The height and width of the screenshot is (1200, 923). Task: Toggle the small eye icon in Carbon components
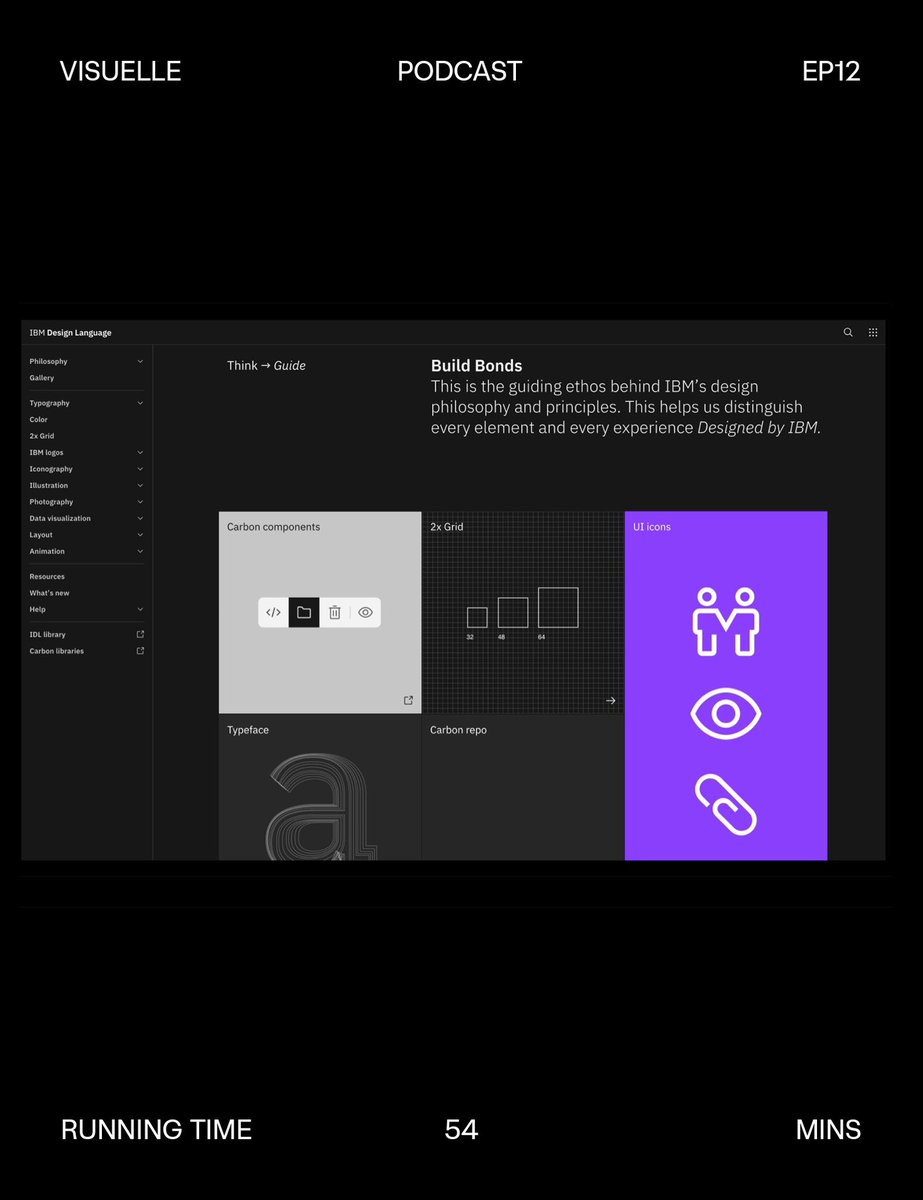365,612
